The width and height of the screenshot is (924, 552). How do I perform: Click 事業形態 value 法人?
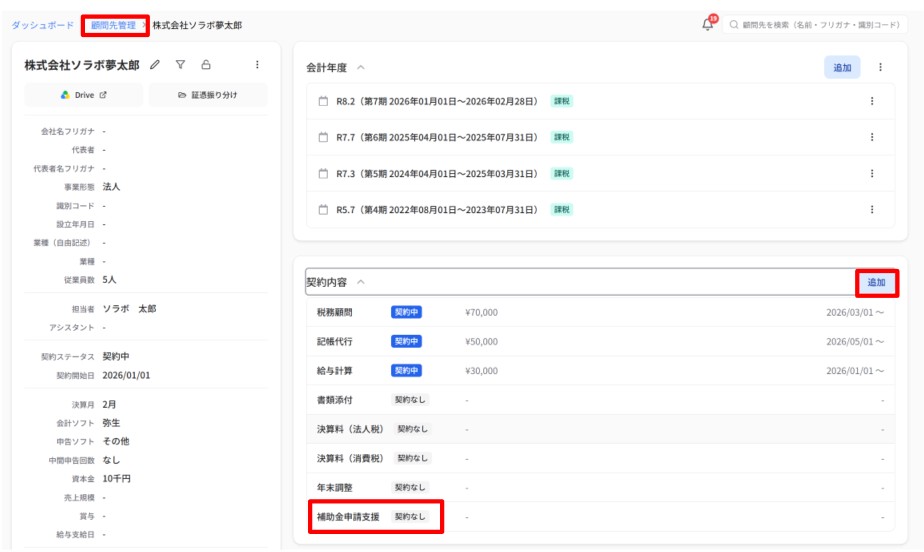111,187
